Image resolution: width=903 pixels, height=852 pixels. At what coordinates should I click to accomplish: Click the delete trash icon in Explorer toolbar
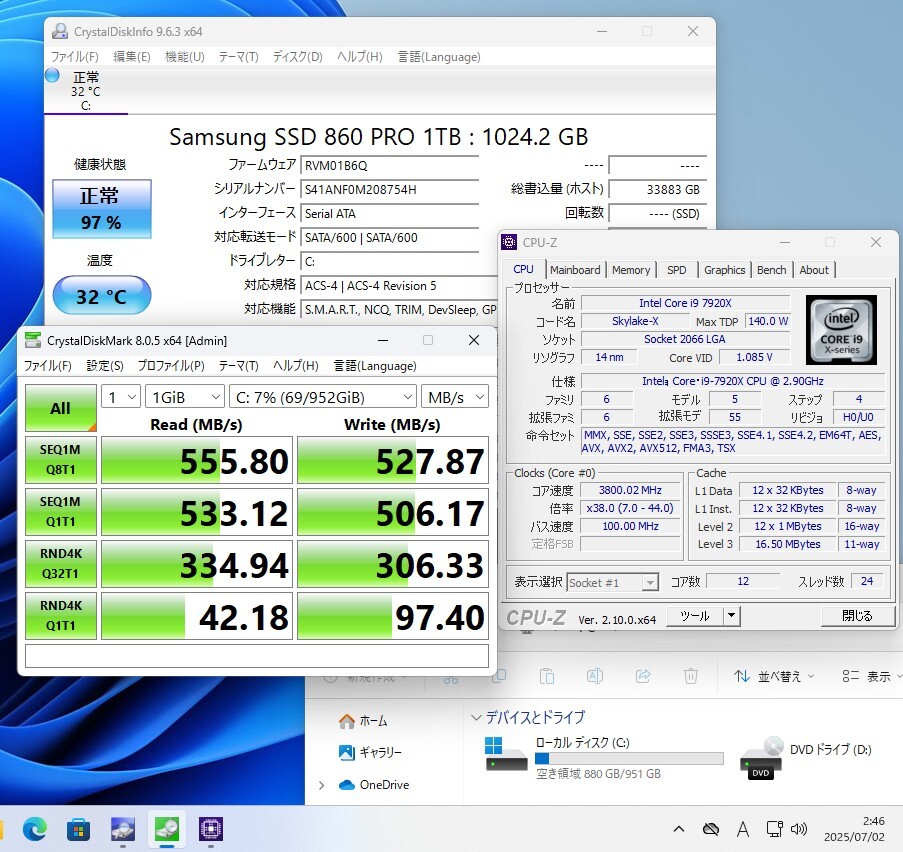(x=690, y=676)
